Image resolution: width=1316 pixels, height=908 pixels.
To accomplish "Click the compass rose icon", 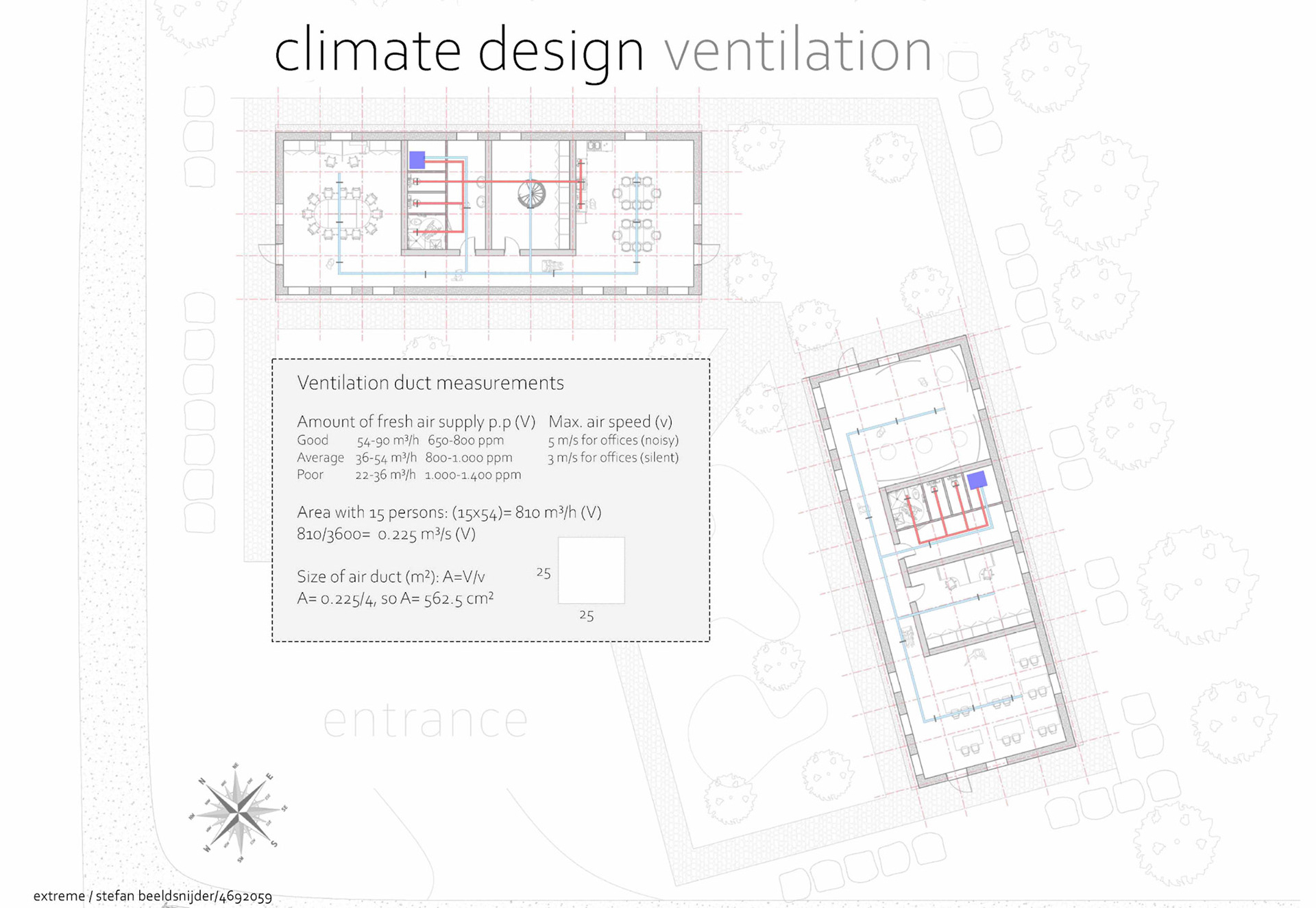I will click(x=239, y=812).
